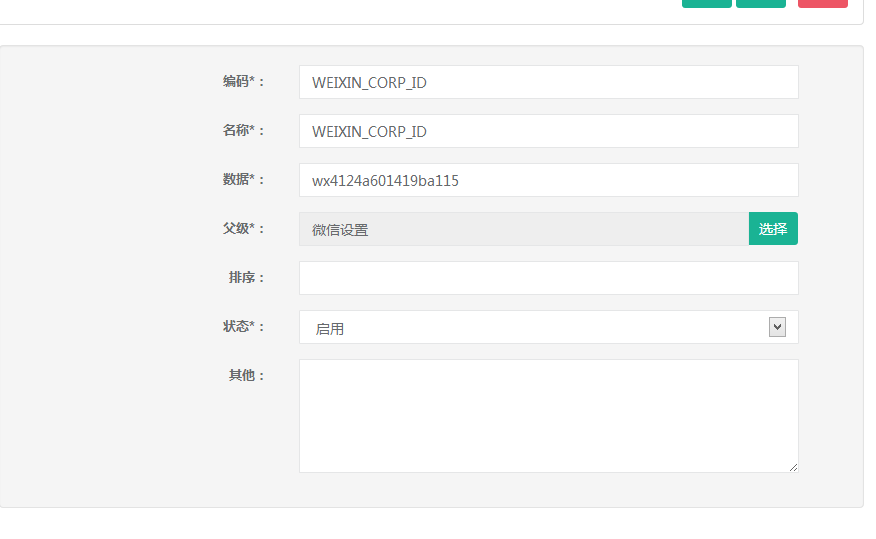Click the second green button at top
The height and width of the screenshot is (539, 876).
point(760,3)
